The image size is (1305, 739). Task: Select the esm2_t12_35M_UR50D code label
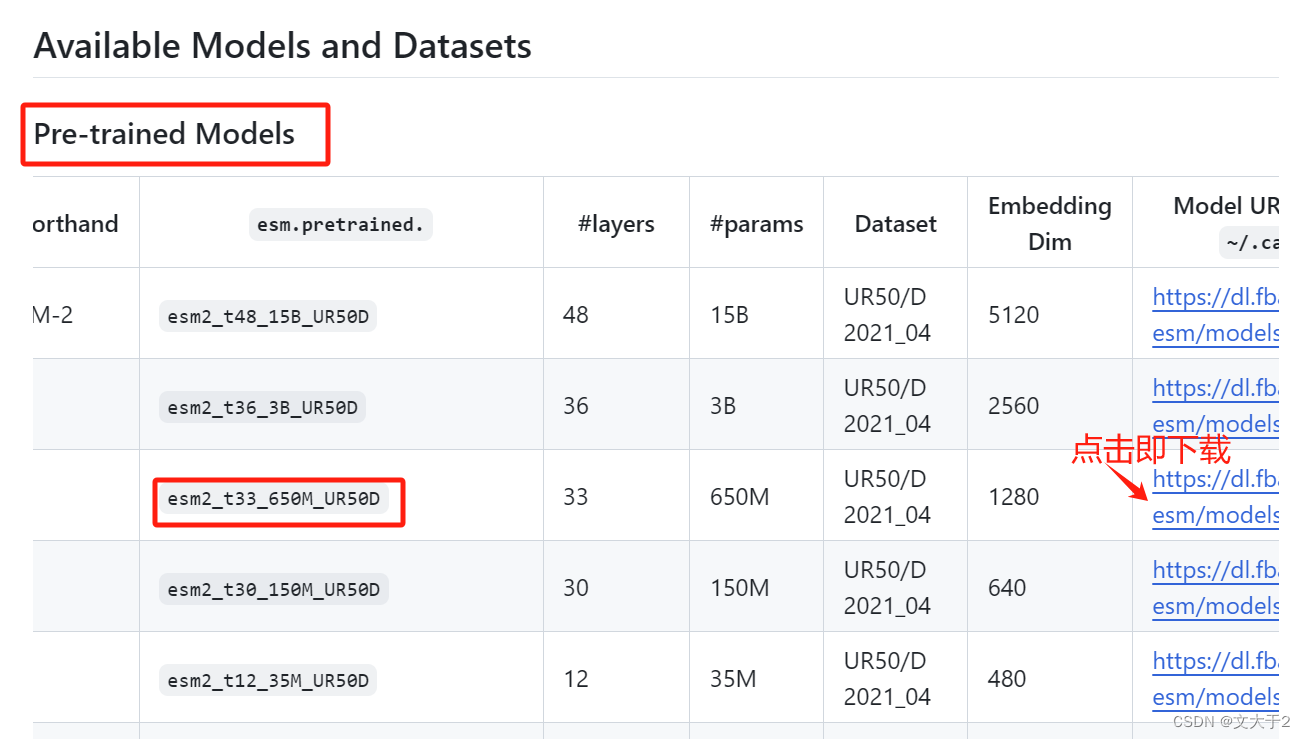tap(268, 680)
